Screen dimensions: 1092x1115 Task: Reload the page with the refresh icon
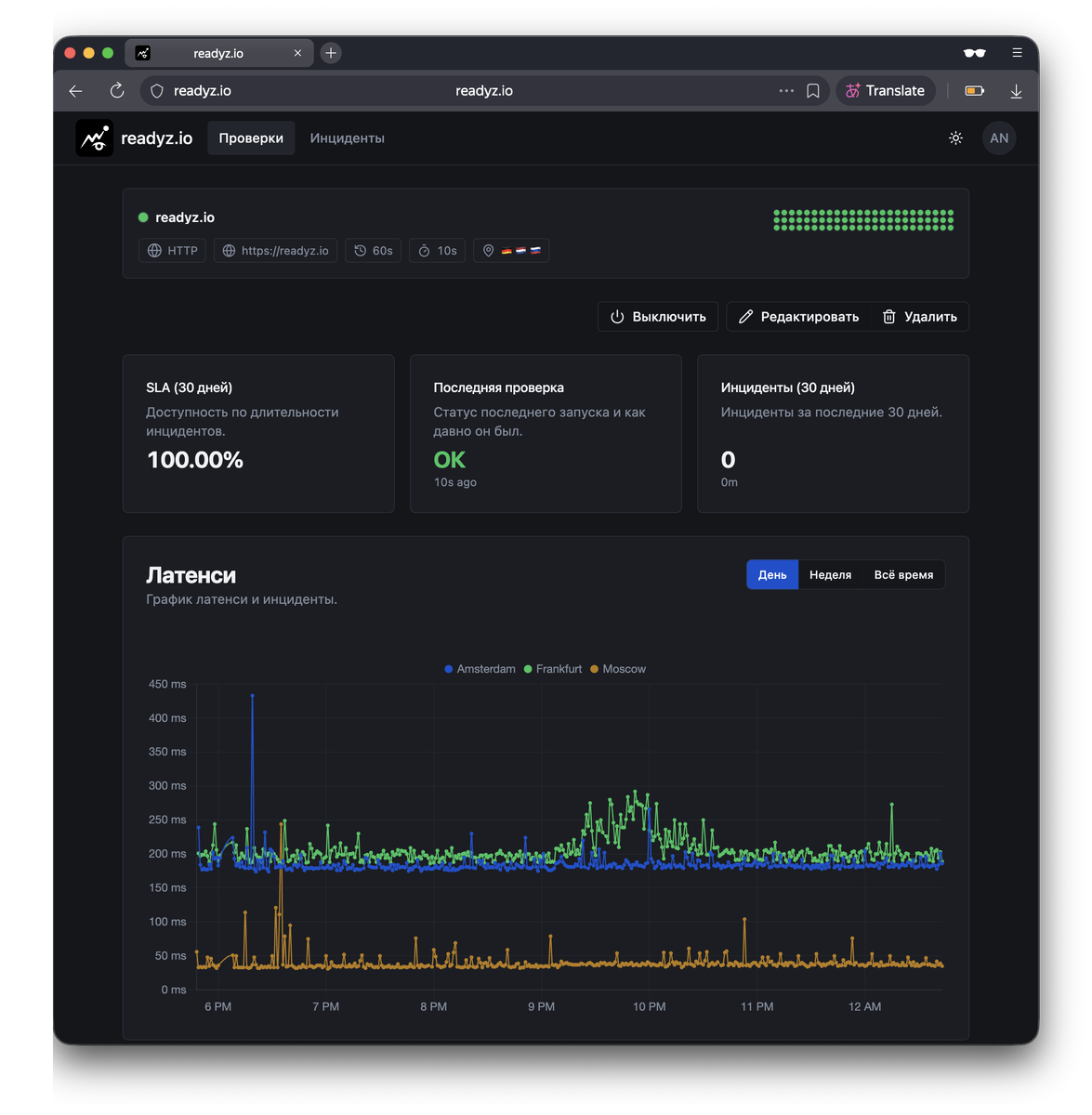(x=117, y=91)
